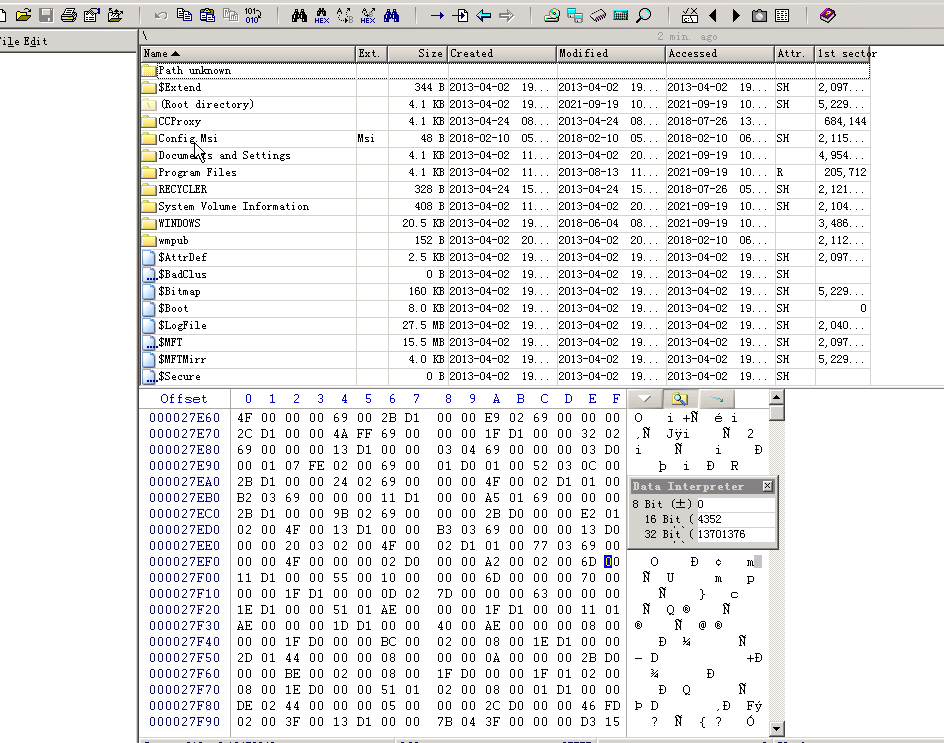Click the Replace Text (A to B) icon
The height and width of the screenshot is (743, 944).
point(345,15)
